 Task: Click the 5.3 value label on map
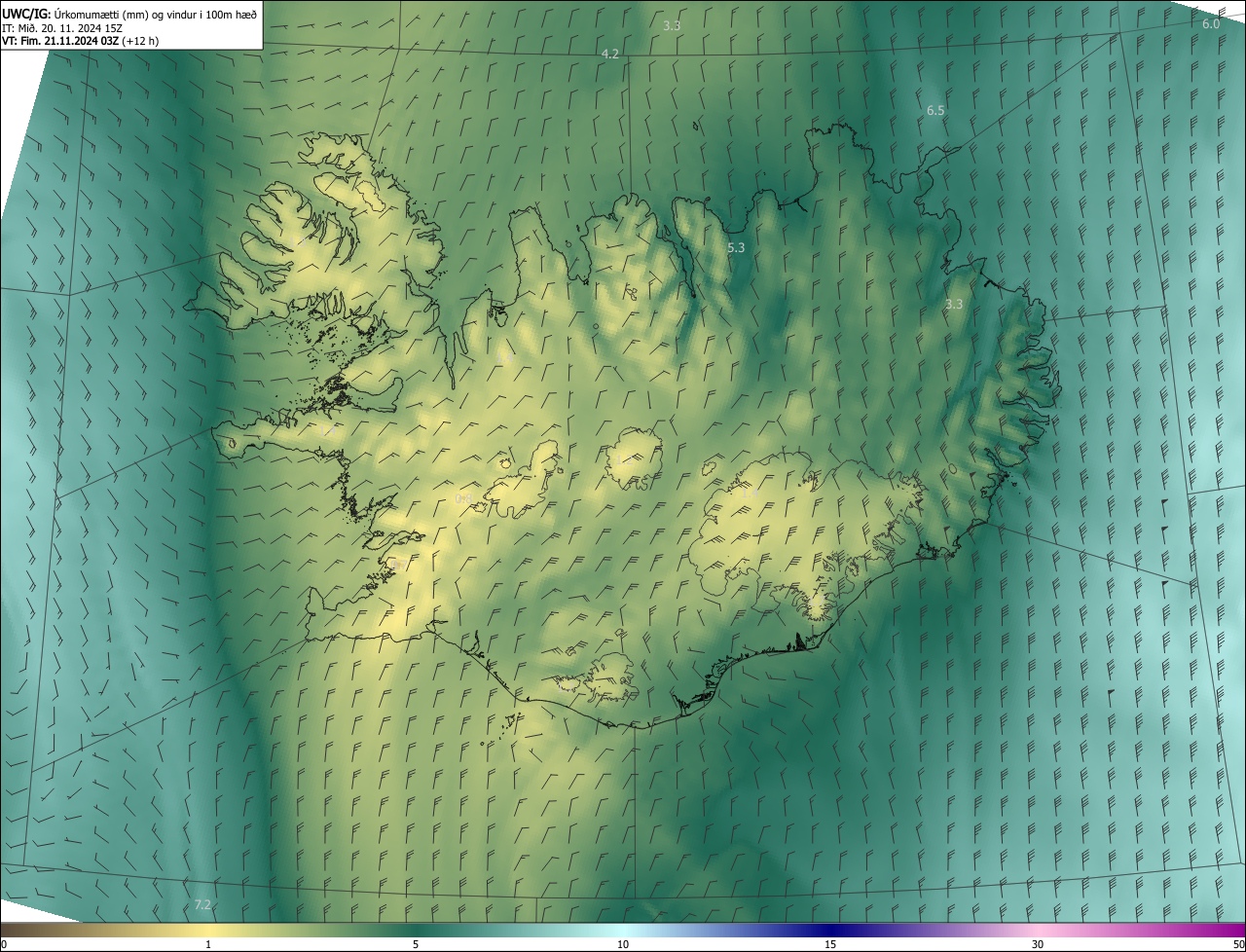[736, 248]
